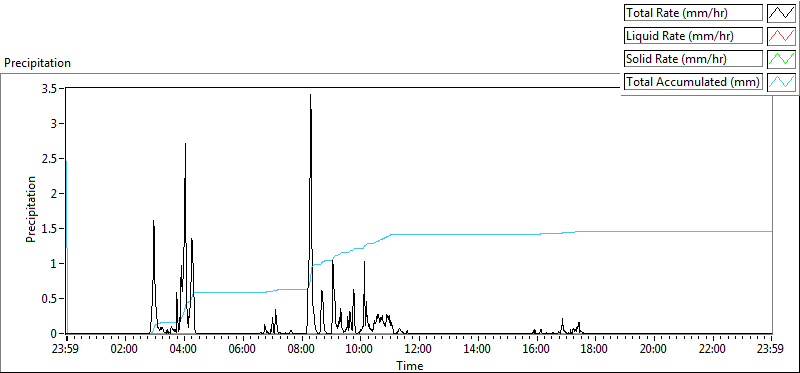Click the rate peak at 04:00
This screenshot has width=800, height=373.
[x=185, y=144]
